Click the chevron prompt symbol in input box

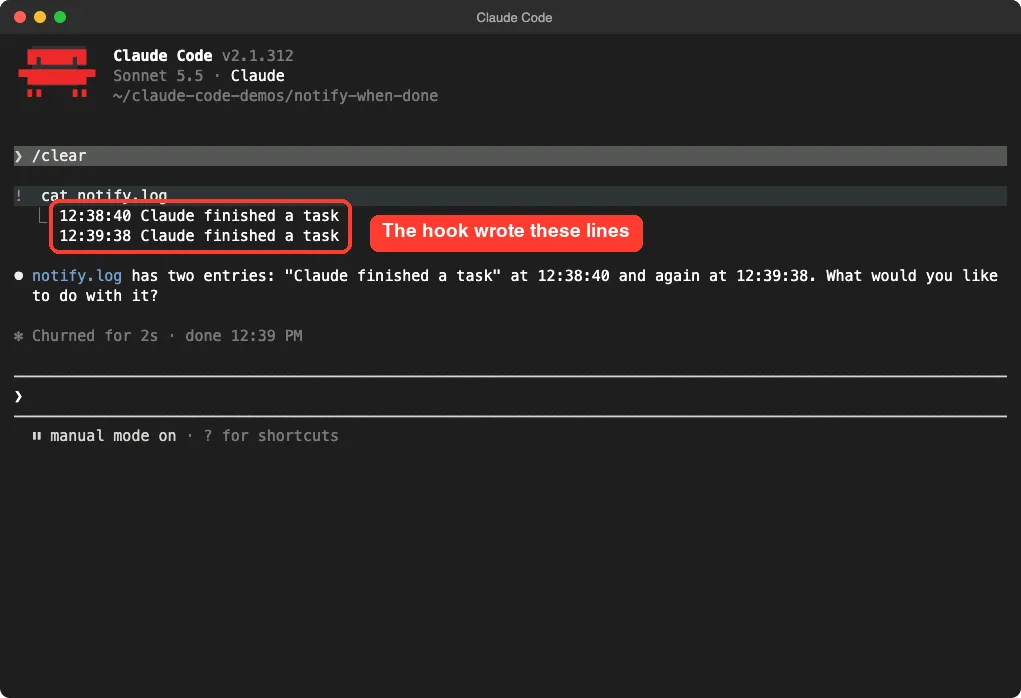point(18,396)
